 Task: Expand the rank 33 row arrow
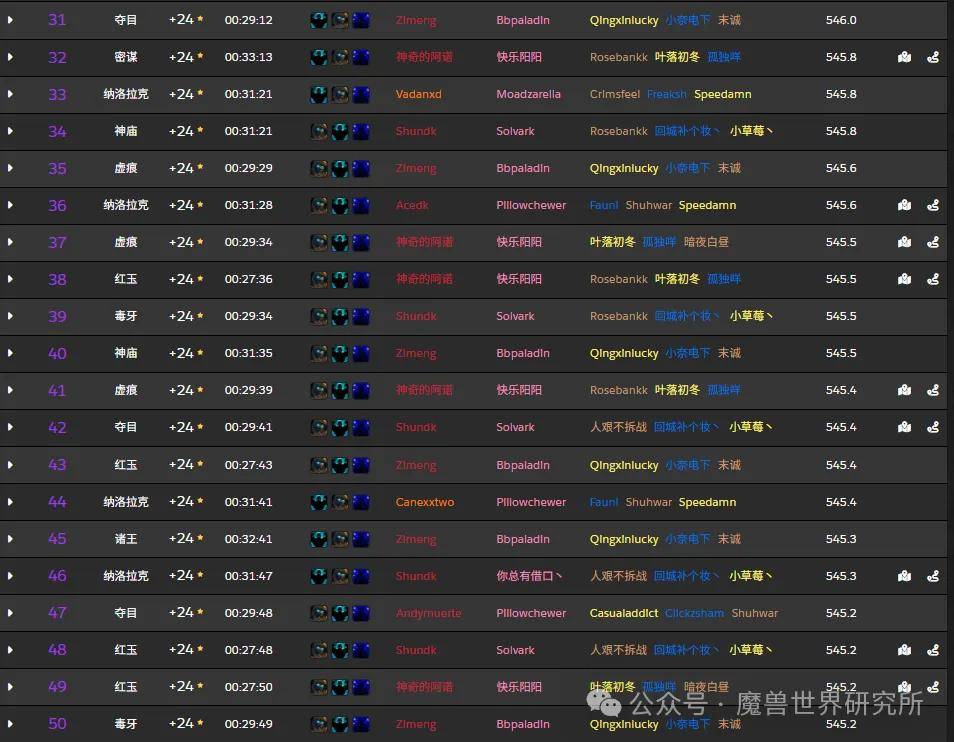point(10,94)
